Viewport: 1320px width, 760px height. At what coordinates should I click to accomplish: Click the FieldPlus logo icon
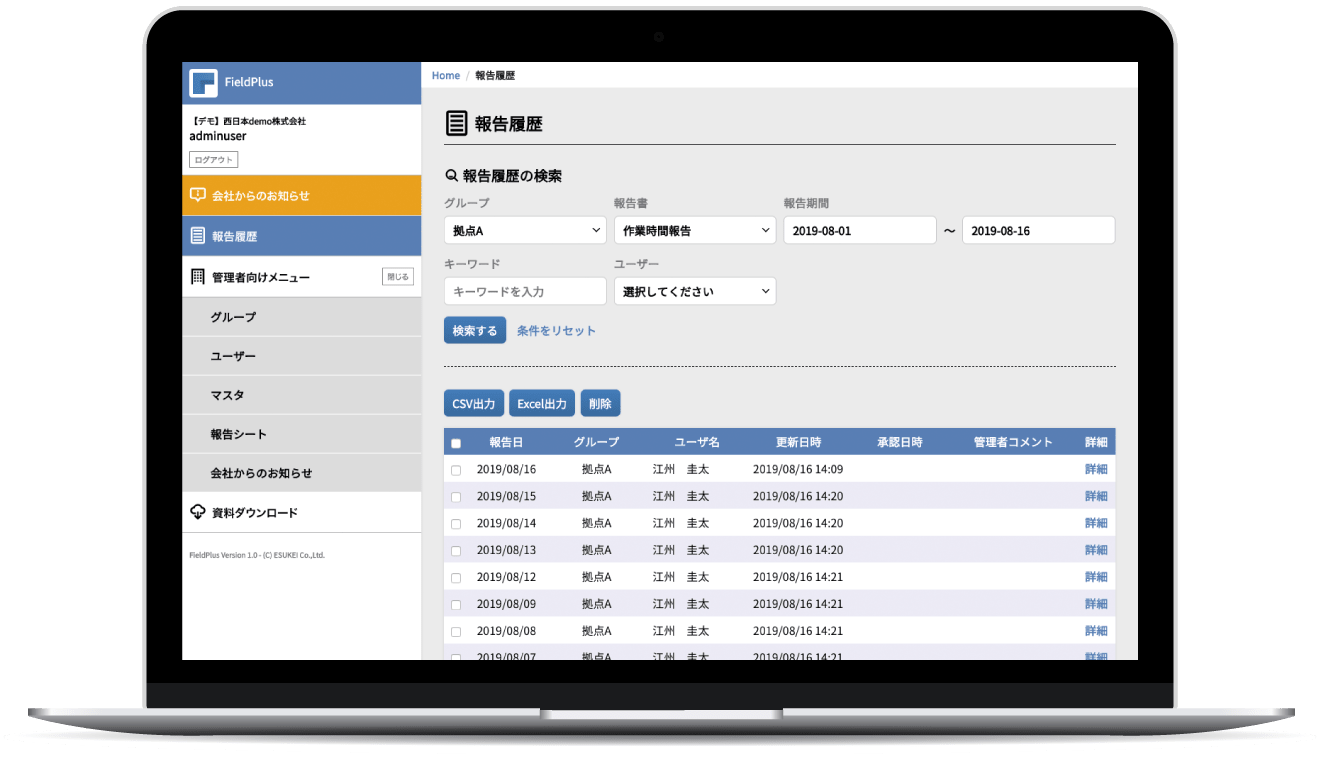coord(203,82)
